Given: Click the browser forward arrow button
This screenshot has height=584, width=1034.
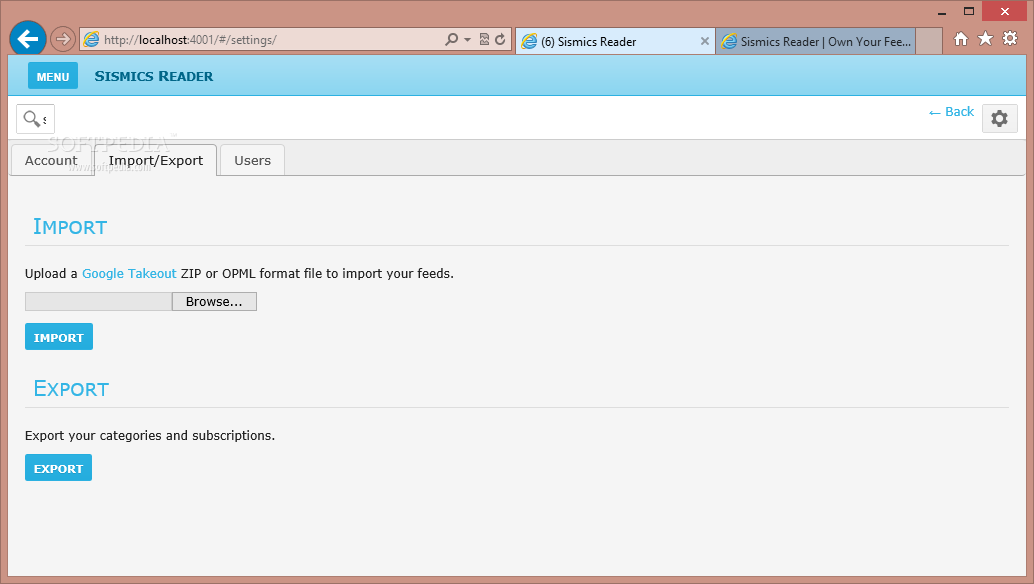Looking at the screenshot, I should [x=63, y=40].
